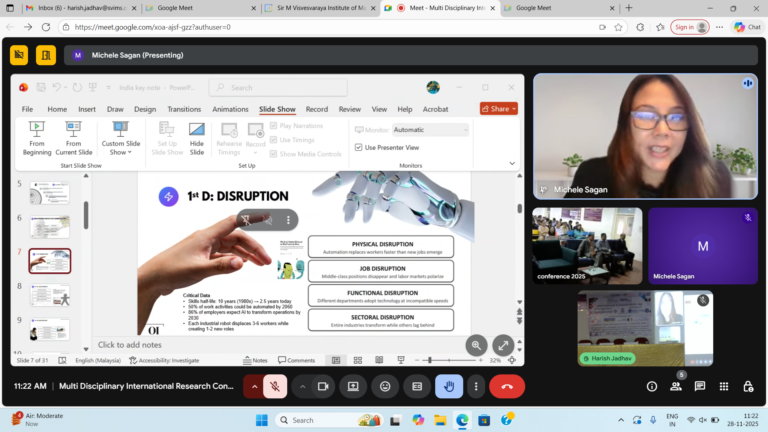The height and width of the screenshot is (432, 768).
Task: Show the people participants panel
Action: 676,386
